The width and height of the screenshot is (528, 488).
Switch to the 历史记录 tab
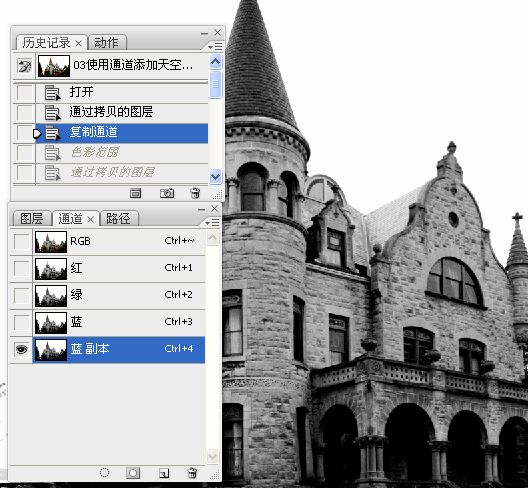(x=46, y=43)
